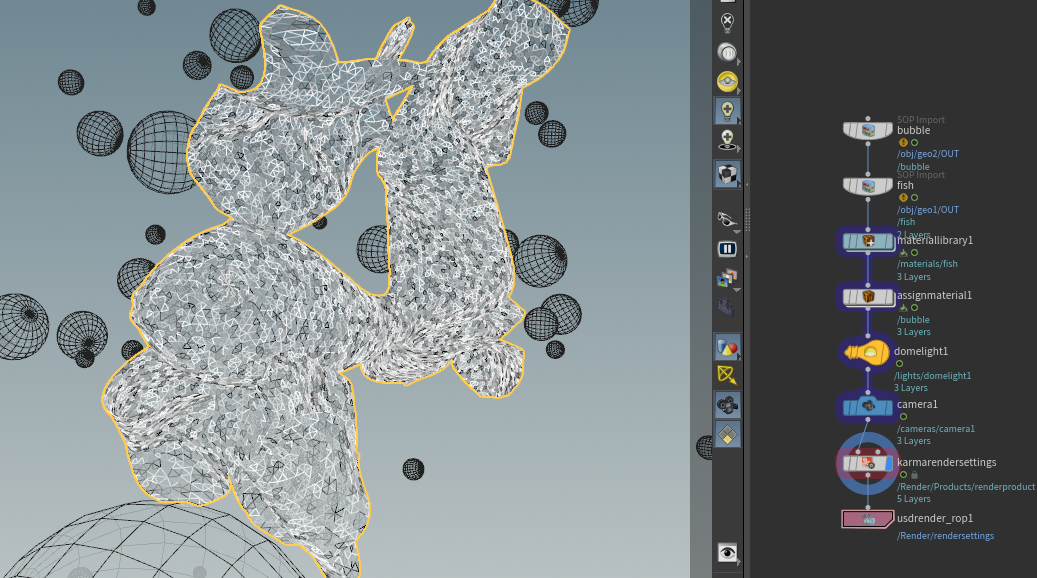Select high quality lighting bulb with base
Viewport: 1037px width, 578px height.
(727, 140)
